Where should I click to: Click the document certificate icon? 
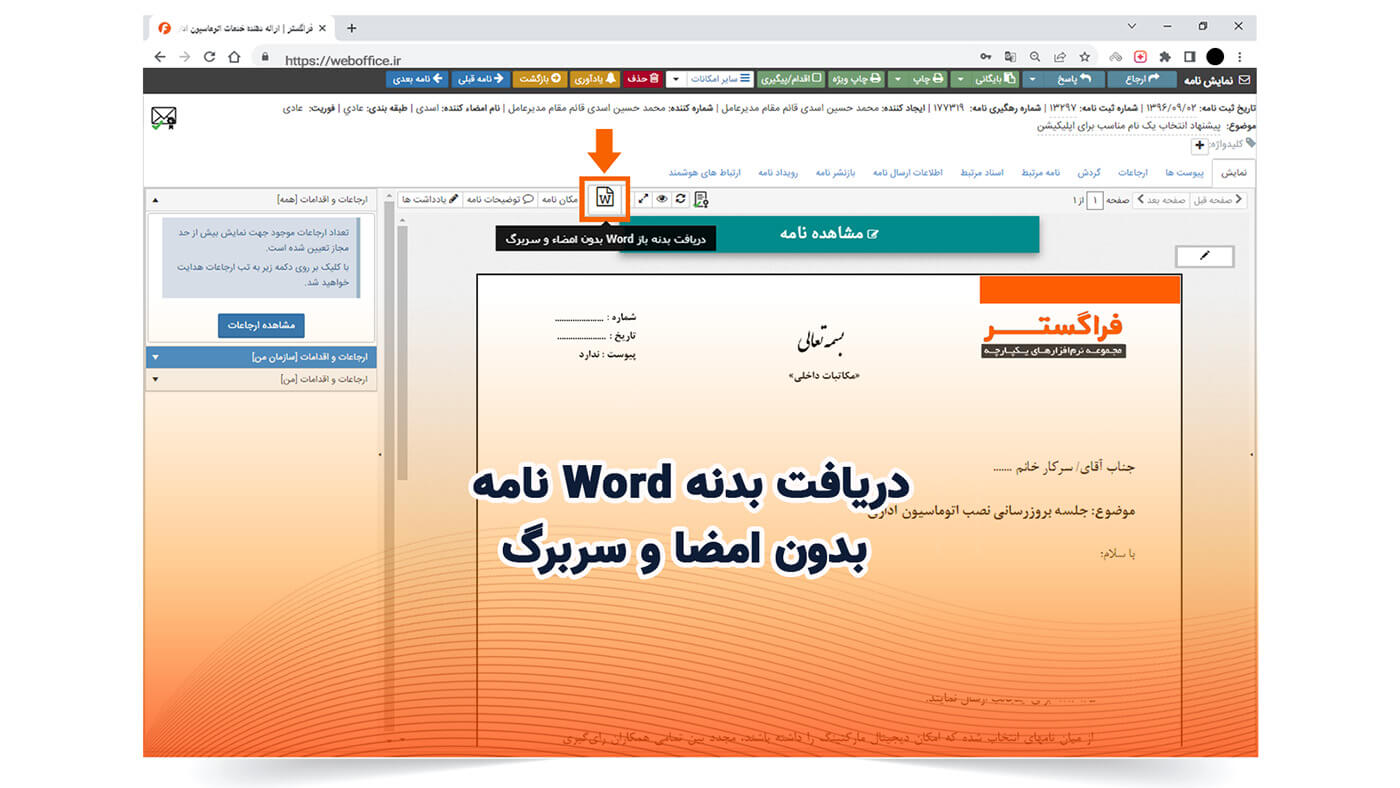(x=701, y=199)
